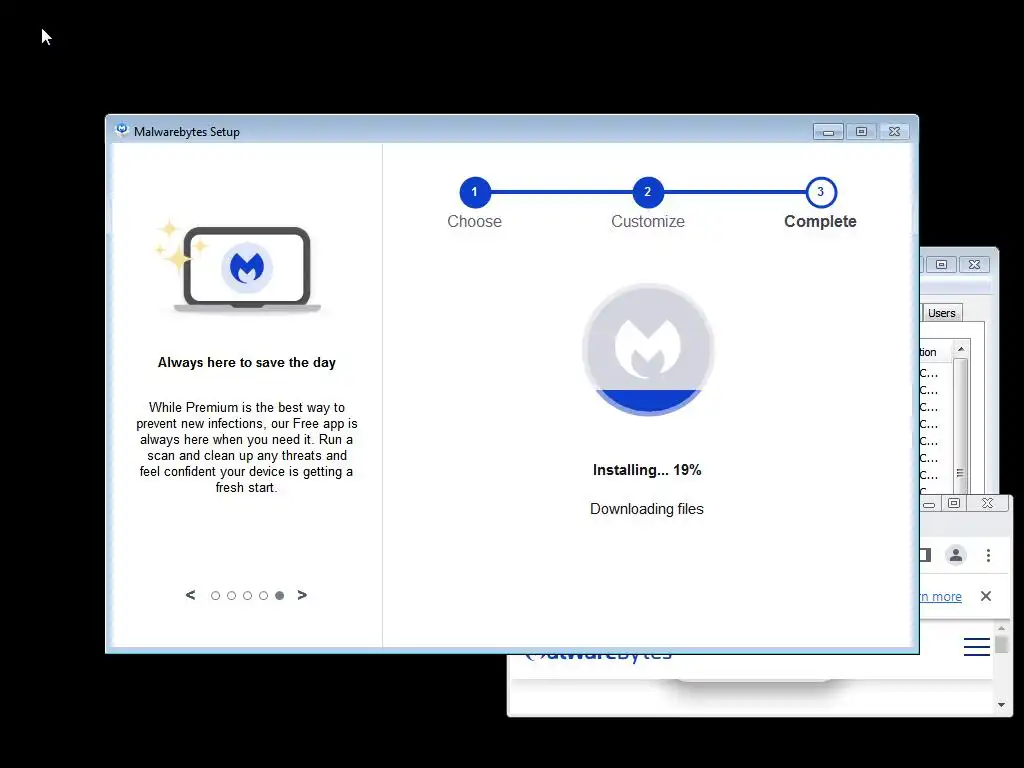Go to previous slide with left arrow
This screenshot has width=1024, height=768.
(190, 595)
